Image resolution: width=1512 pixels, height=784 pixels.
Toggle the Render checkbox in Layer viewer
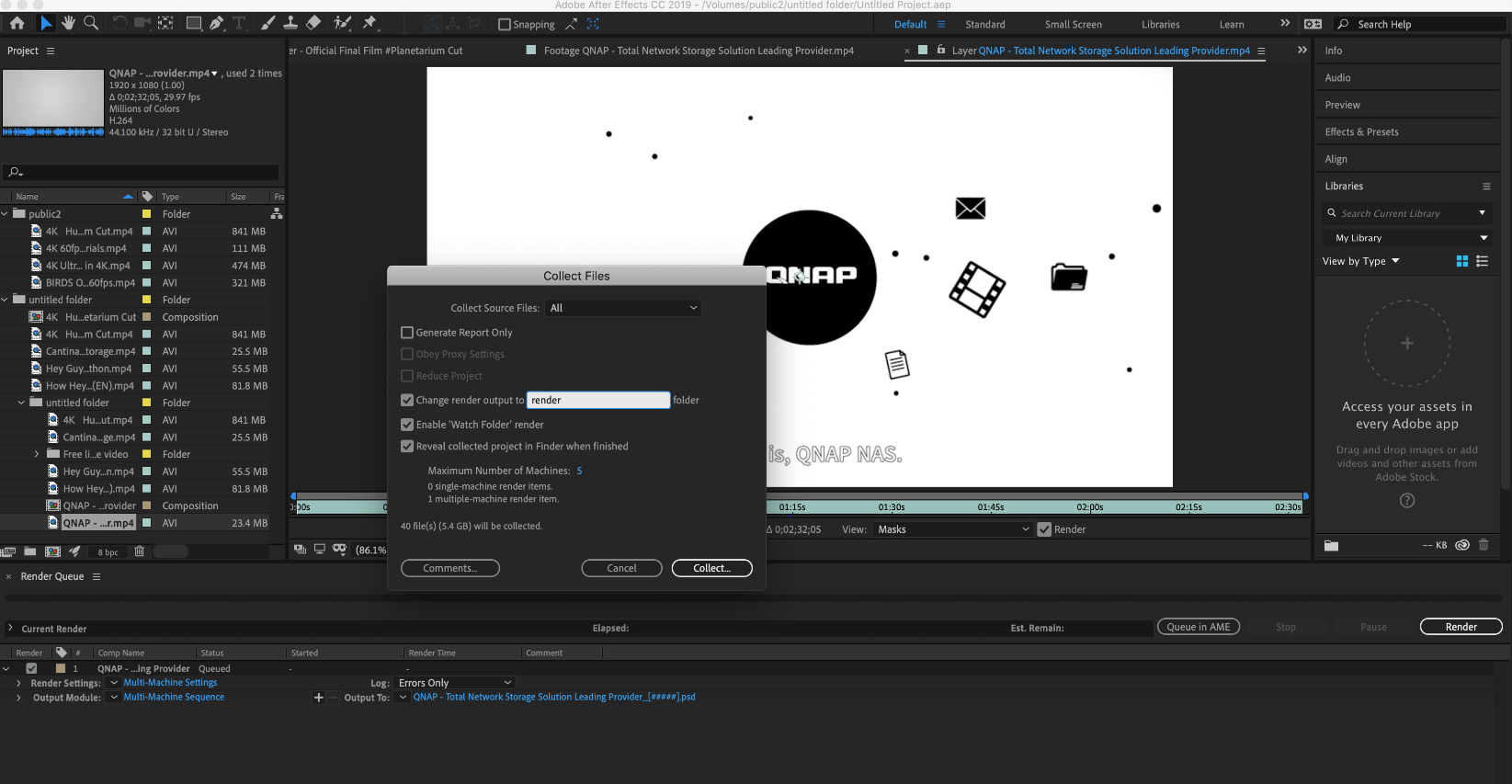click(1044, 529)
